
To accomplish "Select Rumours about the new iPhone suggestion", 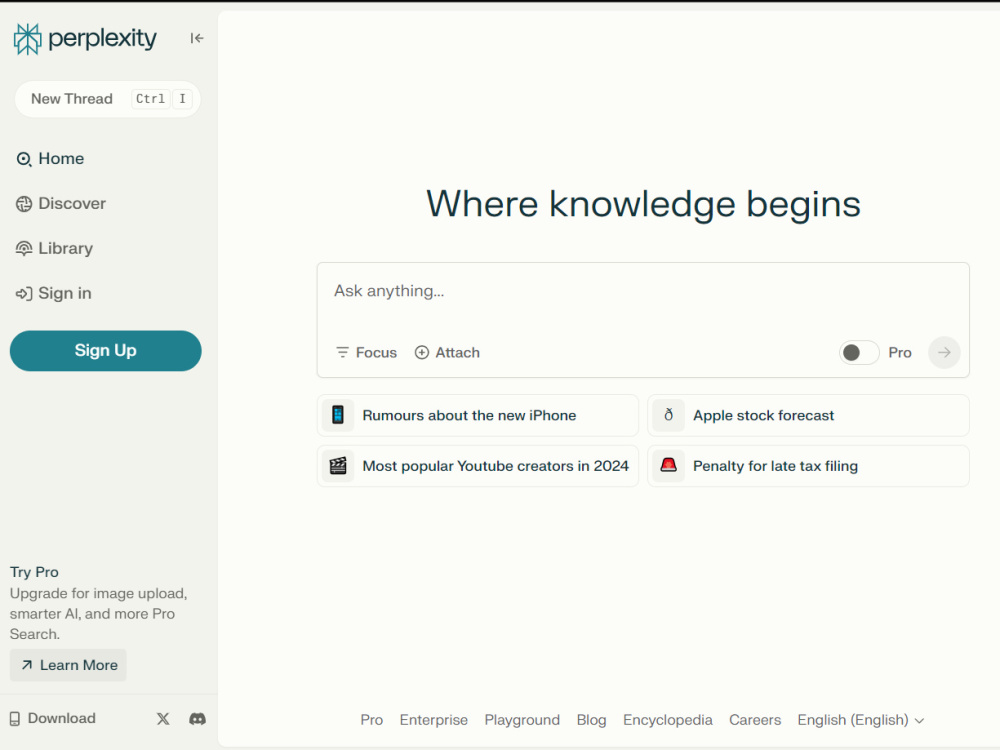I will pyautogui.click(x=478, y=416).
